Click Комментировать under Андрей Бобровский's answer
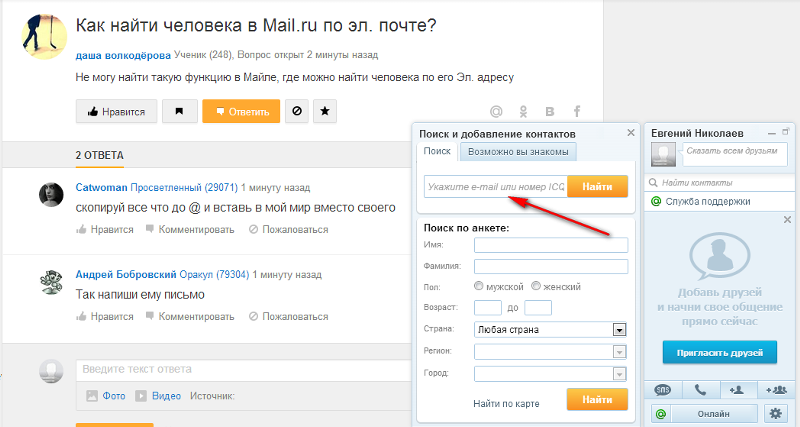Image resolution: width=800 pixels, height=427 pixels. click(190, 316)
